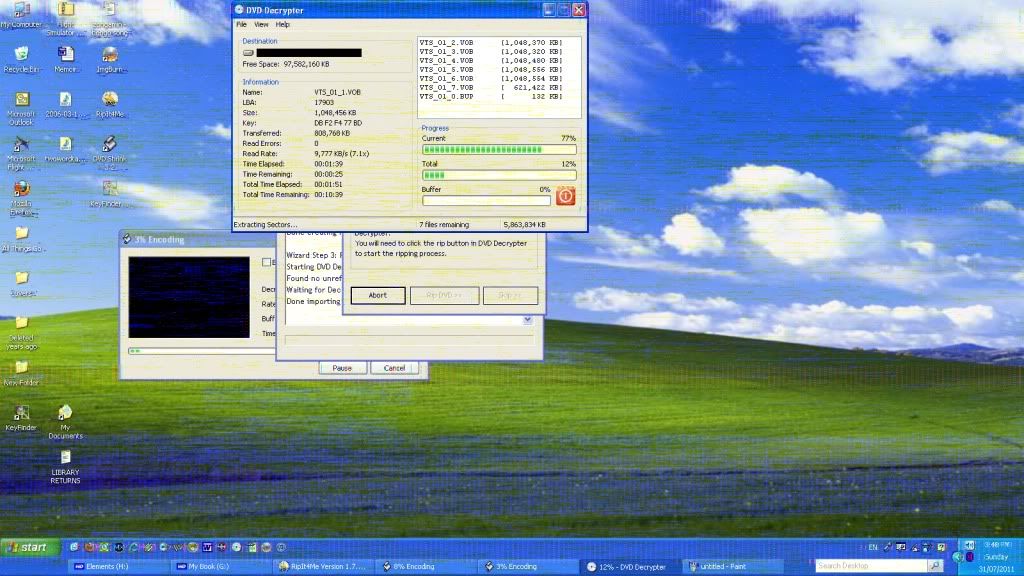The width and height of the screenshot is (1024, 576).
Task: Click the Current progress bar in DVD Decrypter
Action: pyautogui.click(x=499, y=150)
